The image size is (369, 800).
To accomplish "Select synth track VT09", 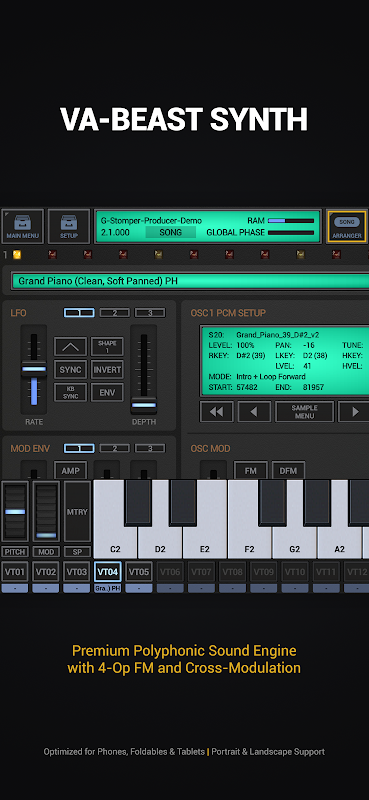I will tap(263, 572).
